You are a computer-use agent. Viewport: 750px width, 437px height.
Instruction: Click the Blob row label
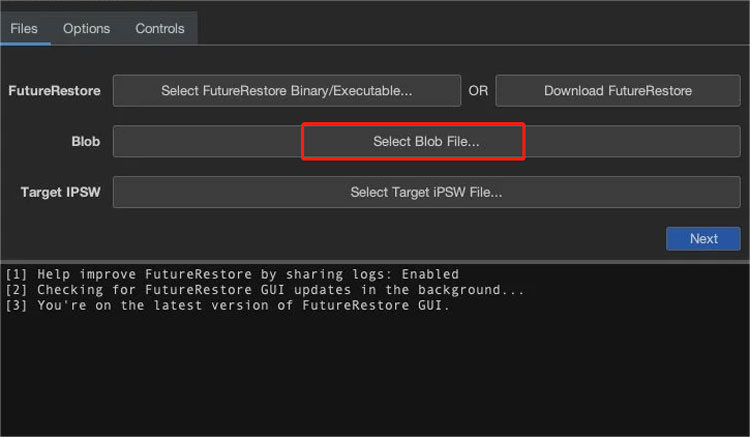coord(86,142)
